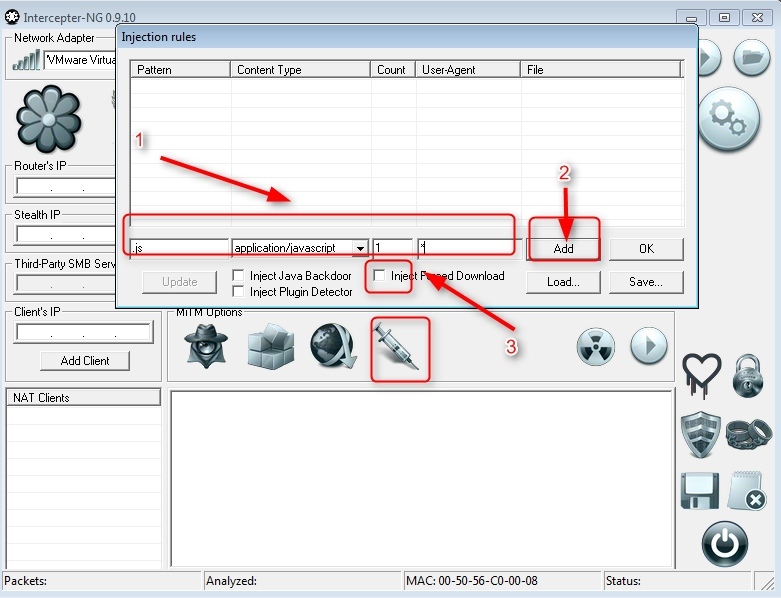The width and height of the screenshot is (781, 598).
Task: Sort by the Pattern column header
Action: [x=180, y=70]
